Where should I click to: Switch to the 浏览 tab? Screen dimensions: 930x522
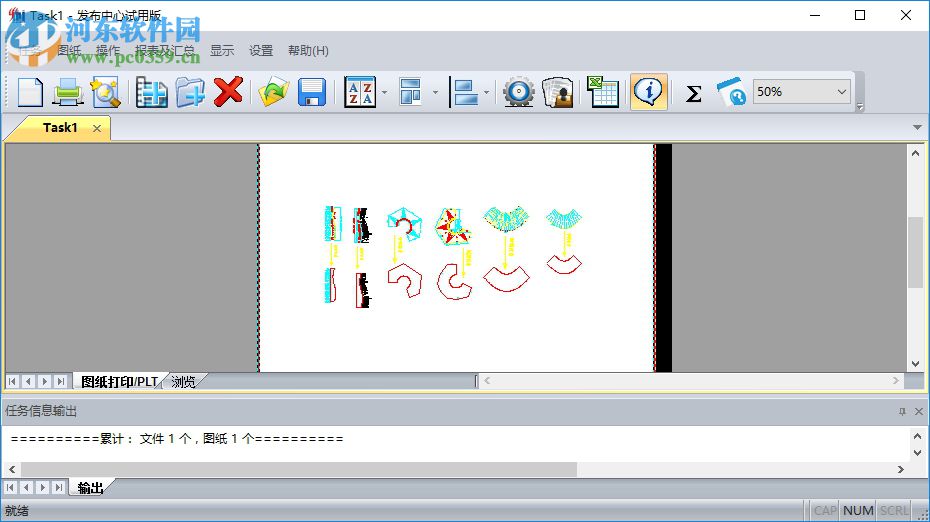[183, 381]
